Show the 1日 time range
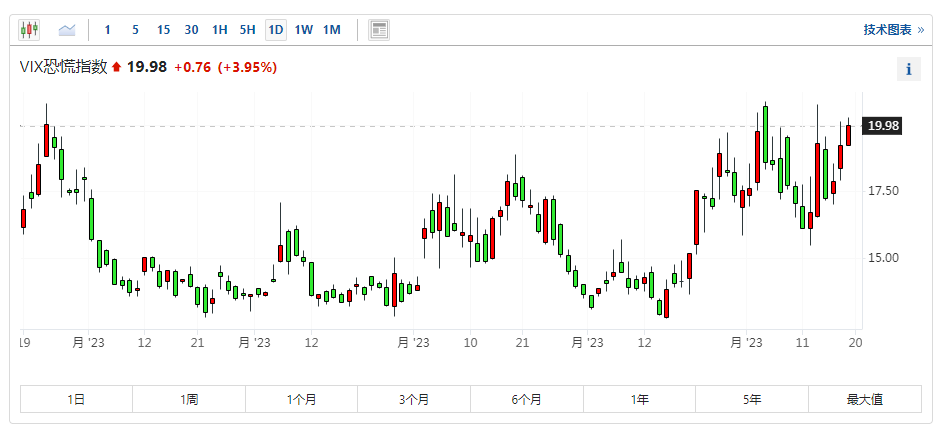The width and height of the screenshot is (937, 431). tap(77, 399)
